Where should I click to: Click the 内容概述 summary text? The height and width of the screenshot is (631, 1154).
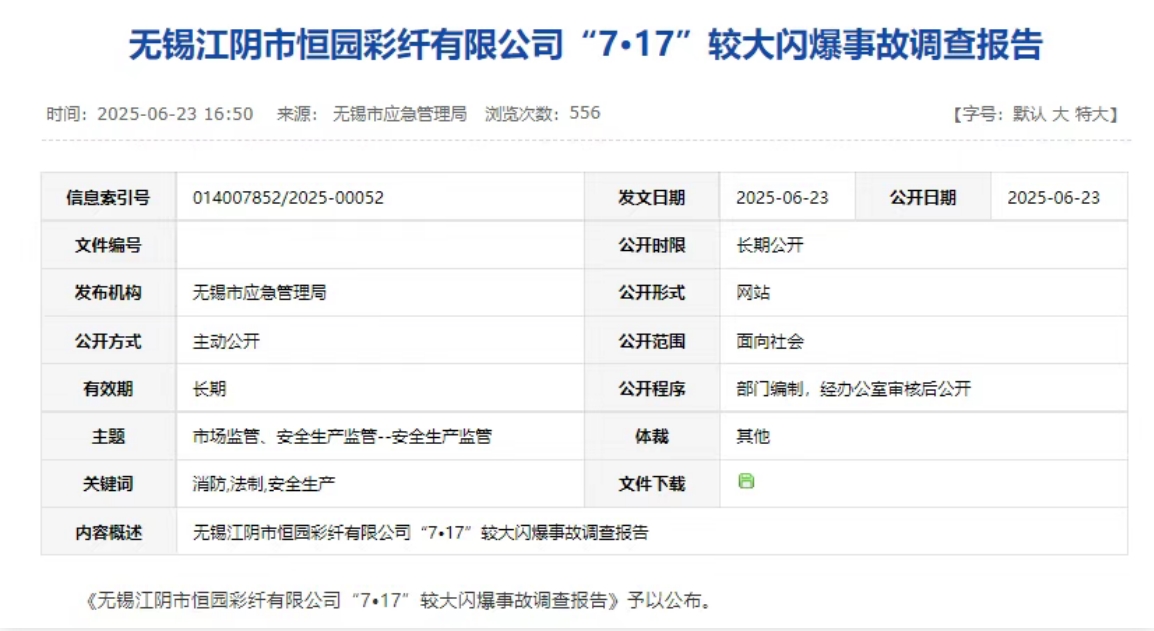click(x=420, y=532)
